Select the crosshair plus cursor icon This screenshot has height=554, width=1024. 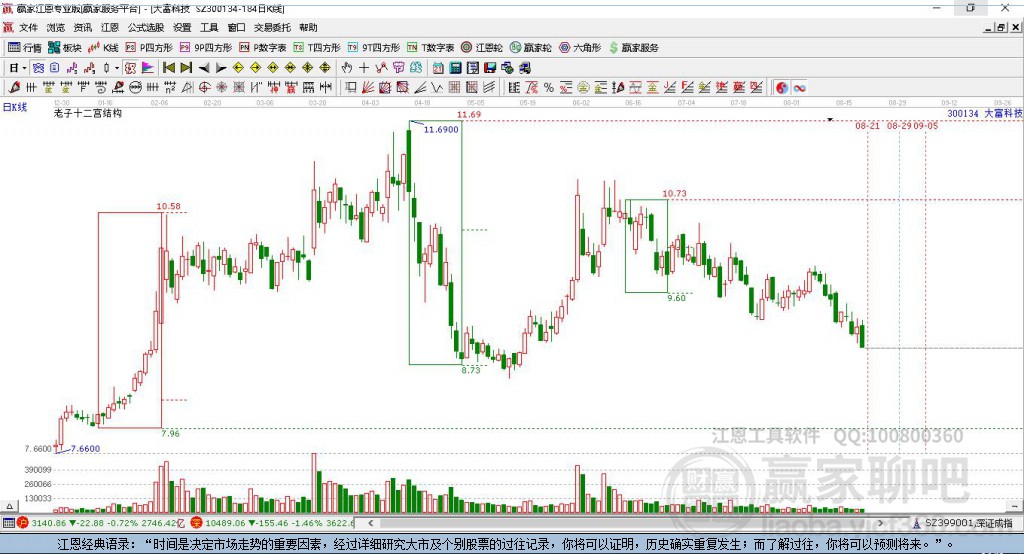(364, 68)
